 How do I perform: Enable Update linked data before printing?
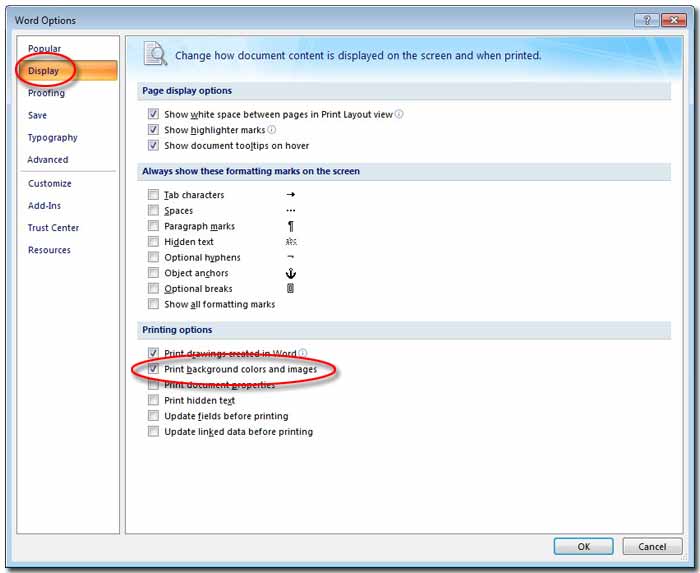click(x=153, y=431)
